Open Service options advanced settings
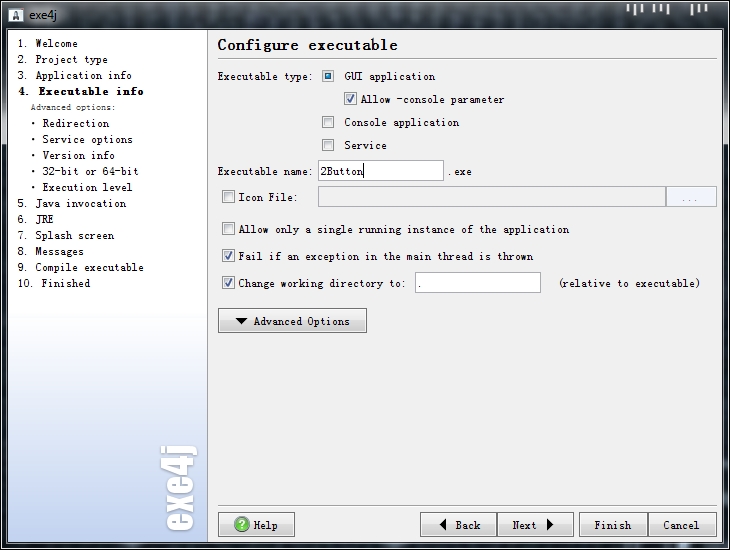The width and height of the screenshot is (730, 550). point(88,139)
